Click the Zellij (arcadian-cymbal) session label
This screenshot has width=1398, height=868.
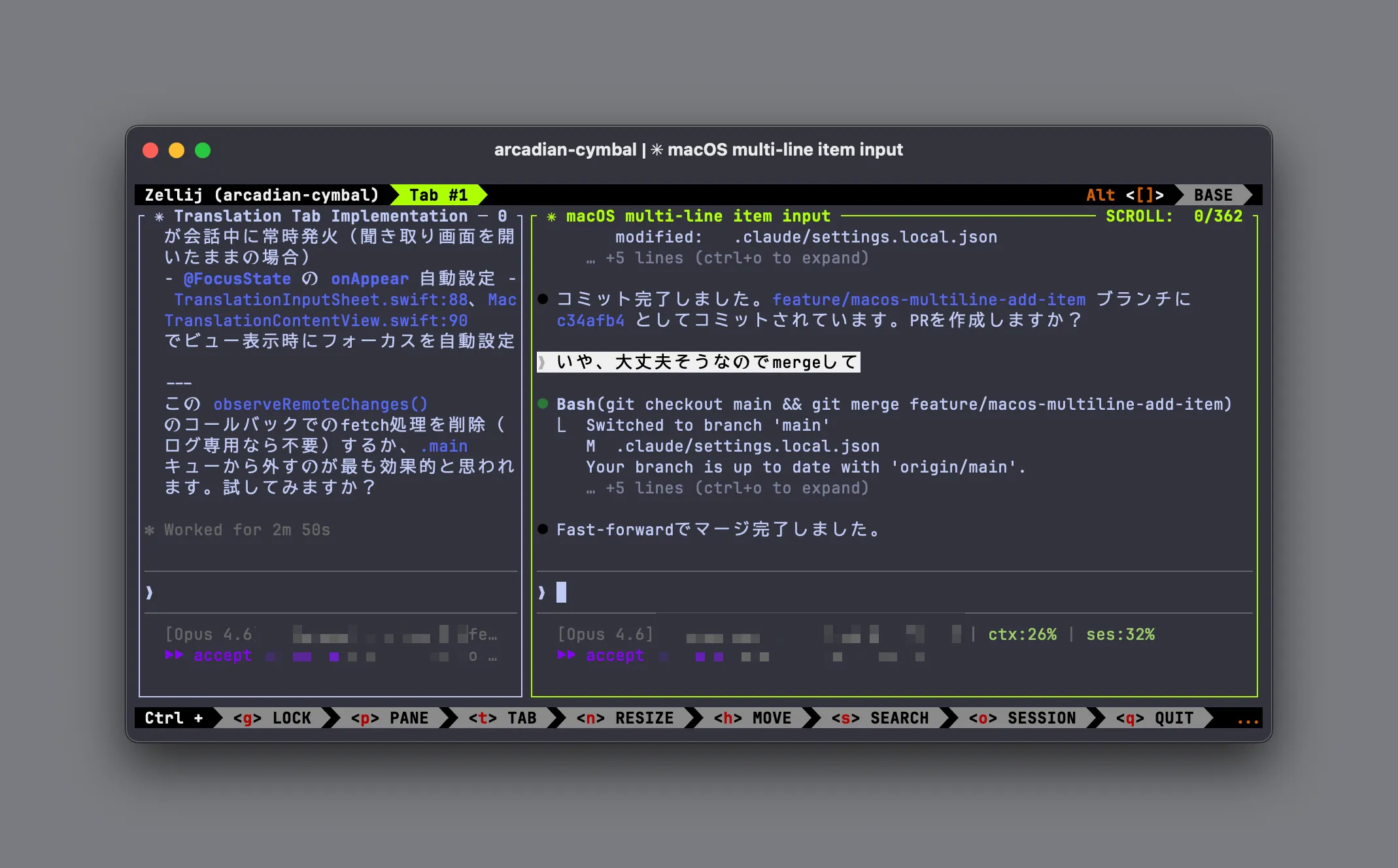coord(262,195)
